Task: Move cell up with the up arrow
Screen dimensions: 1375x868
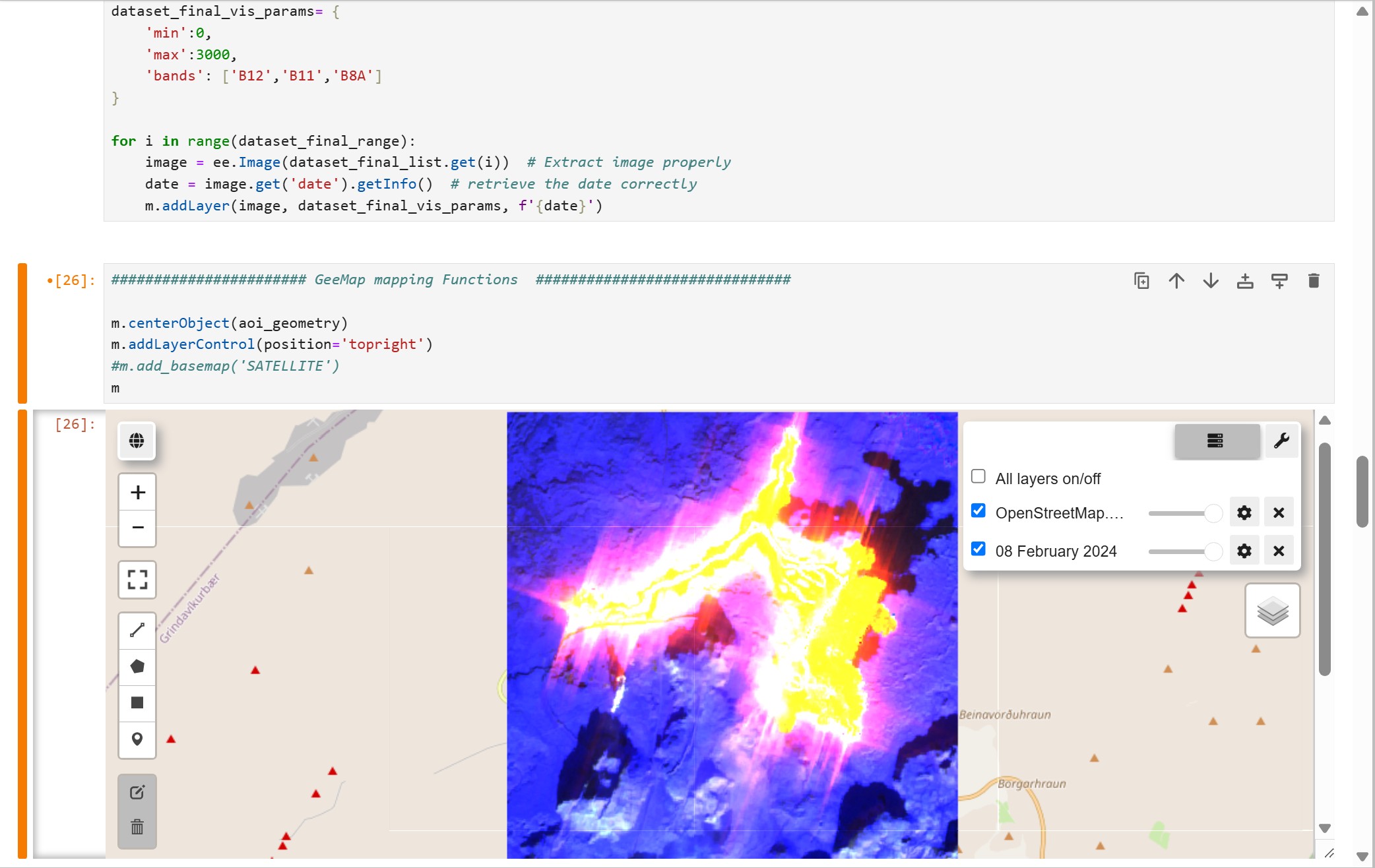Action: click(x=1176, y=281)
